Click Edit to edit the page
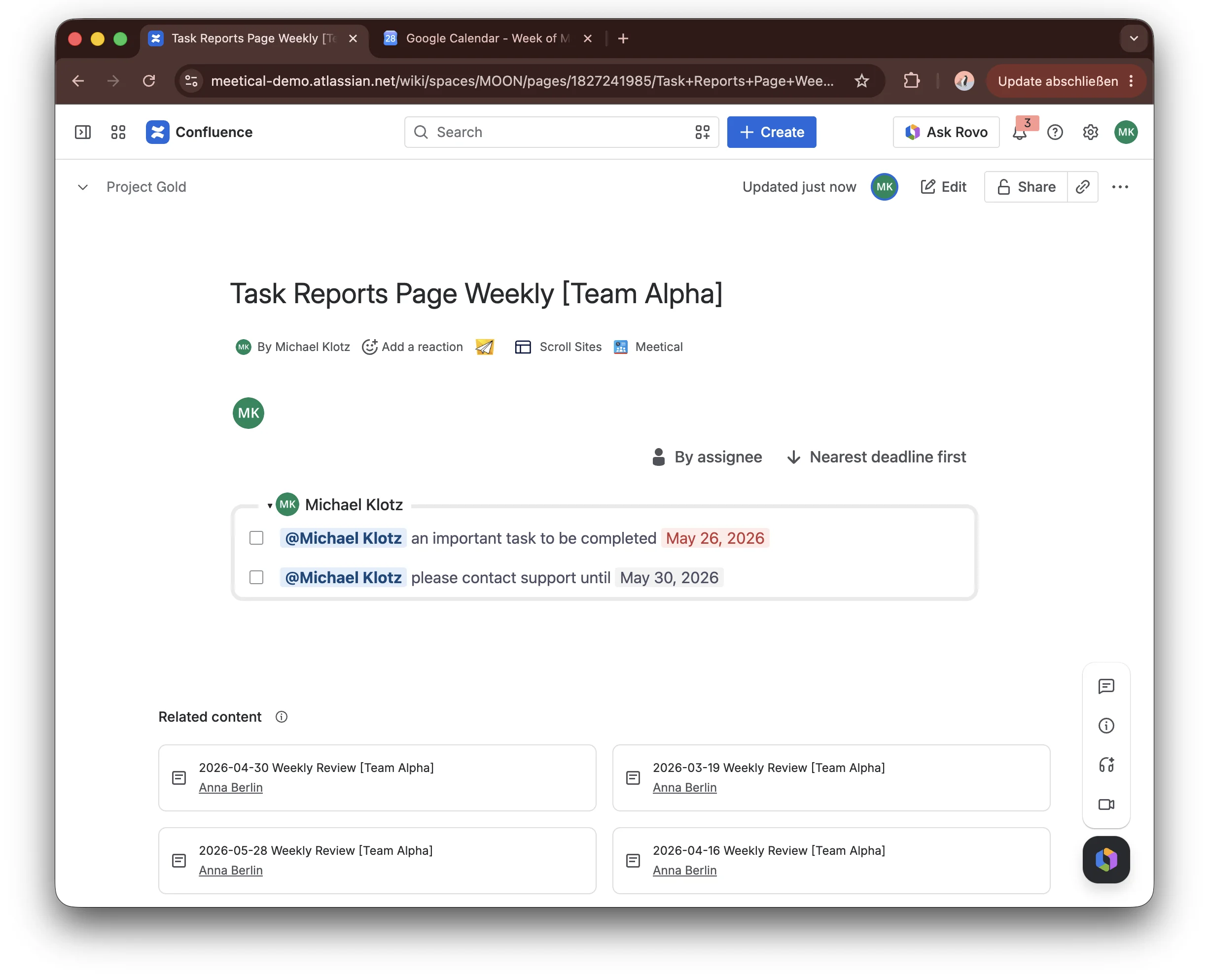The width and height of the screenshot is (1209, 980). pos(943,187)
